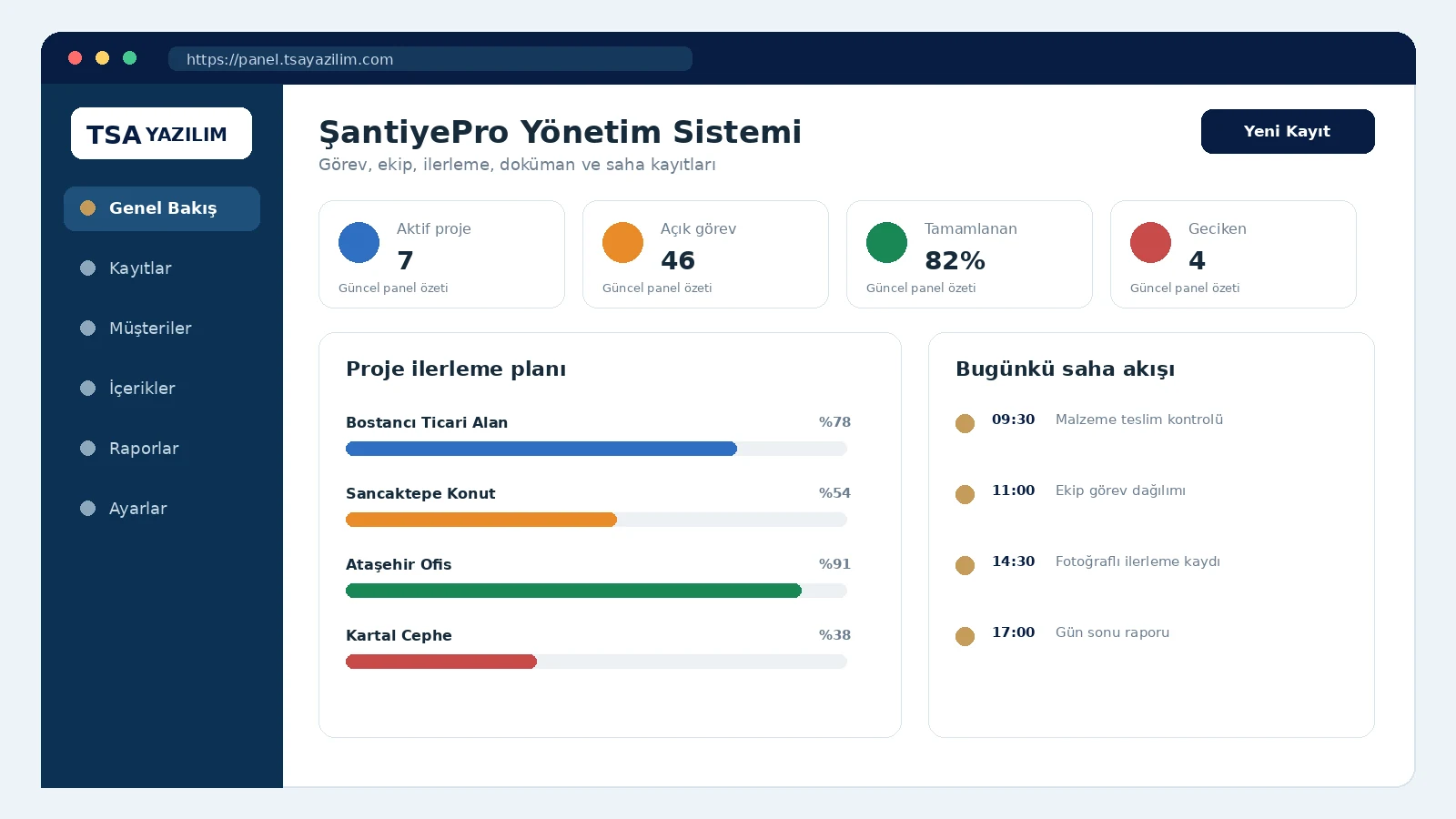Click the TSA YAZILIM logo
Image resolution: width=1456 pixels, height=819 pixels.
click(x=161, y=134)
